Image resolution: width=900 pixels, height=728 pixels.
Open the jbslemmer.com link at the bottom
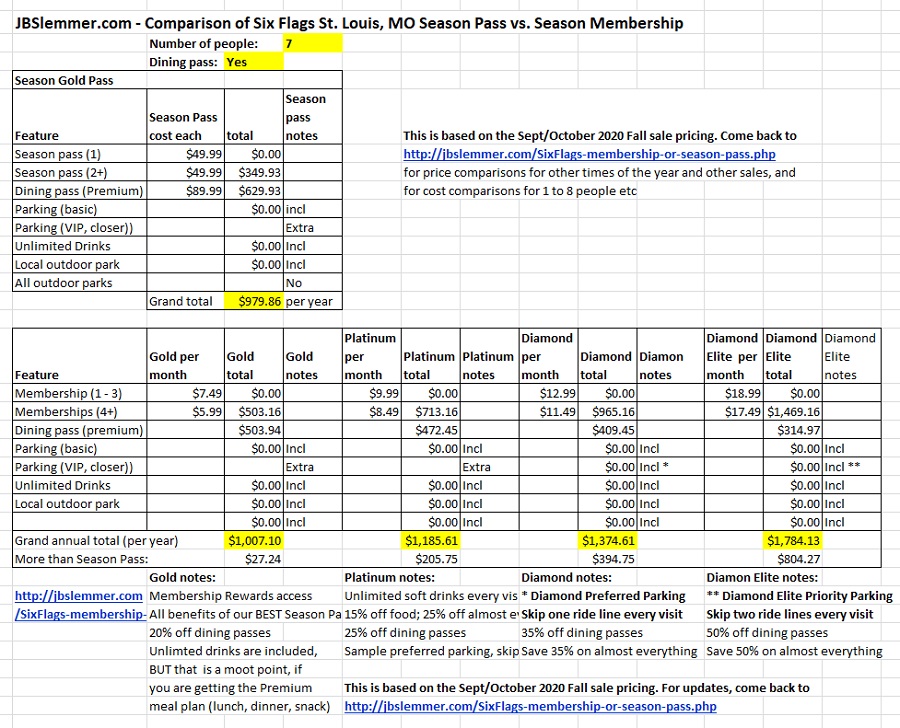point(530,706)
